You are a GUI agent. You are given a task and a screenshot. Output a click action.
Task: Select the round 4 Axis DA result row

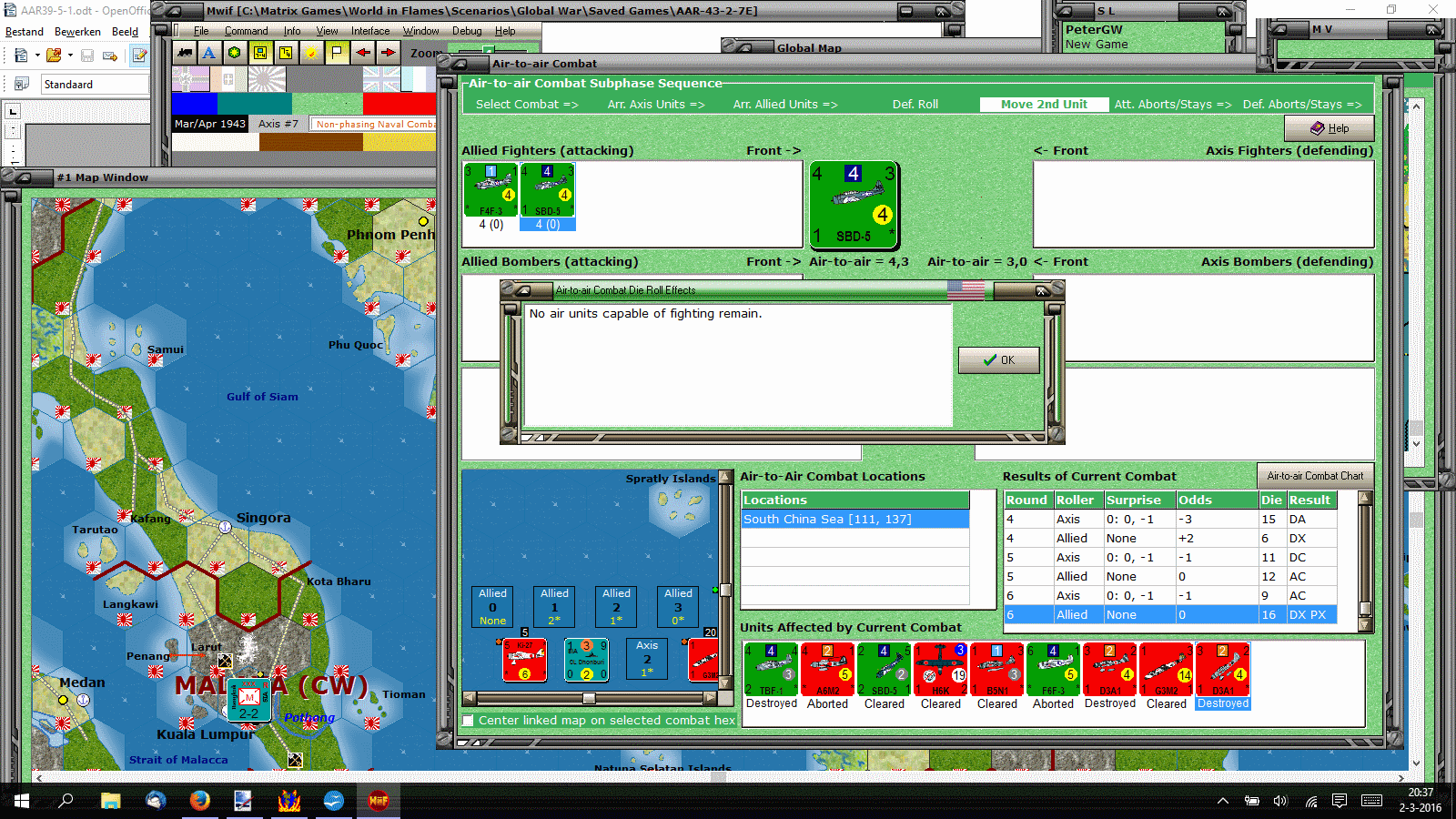pyautogui.click(x=1170, y=520)
